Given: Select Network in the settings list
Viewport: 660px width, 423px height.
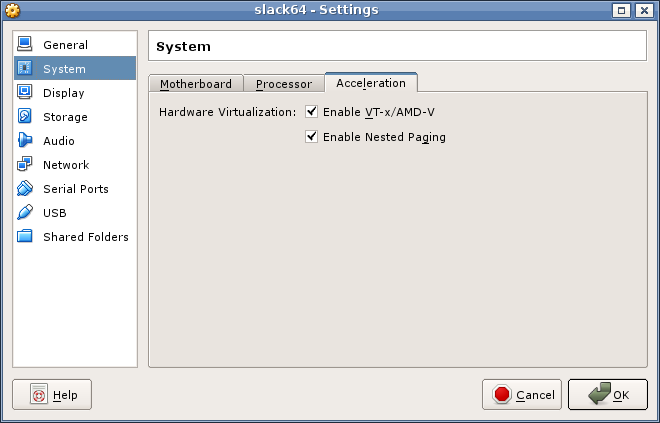Looking at the screenshot, I should point(66,165).
